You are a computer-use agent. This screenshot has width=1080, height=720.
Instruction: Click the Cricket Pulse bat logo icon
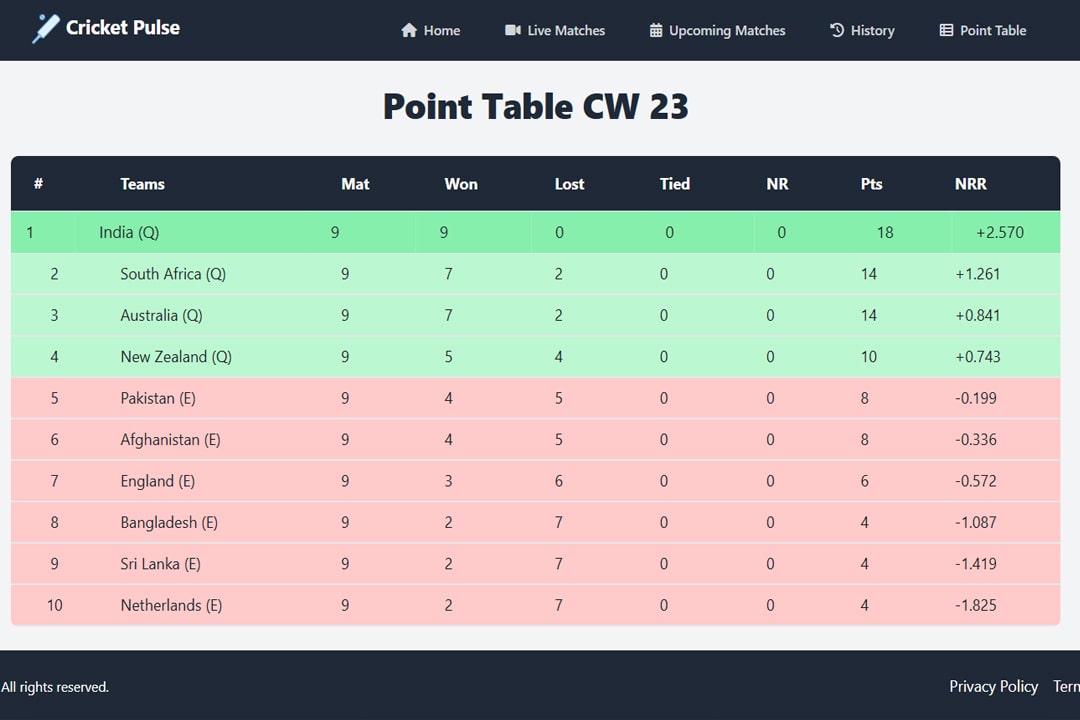46,28
